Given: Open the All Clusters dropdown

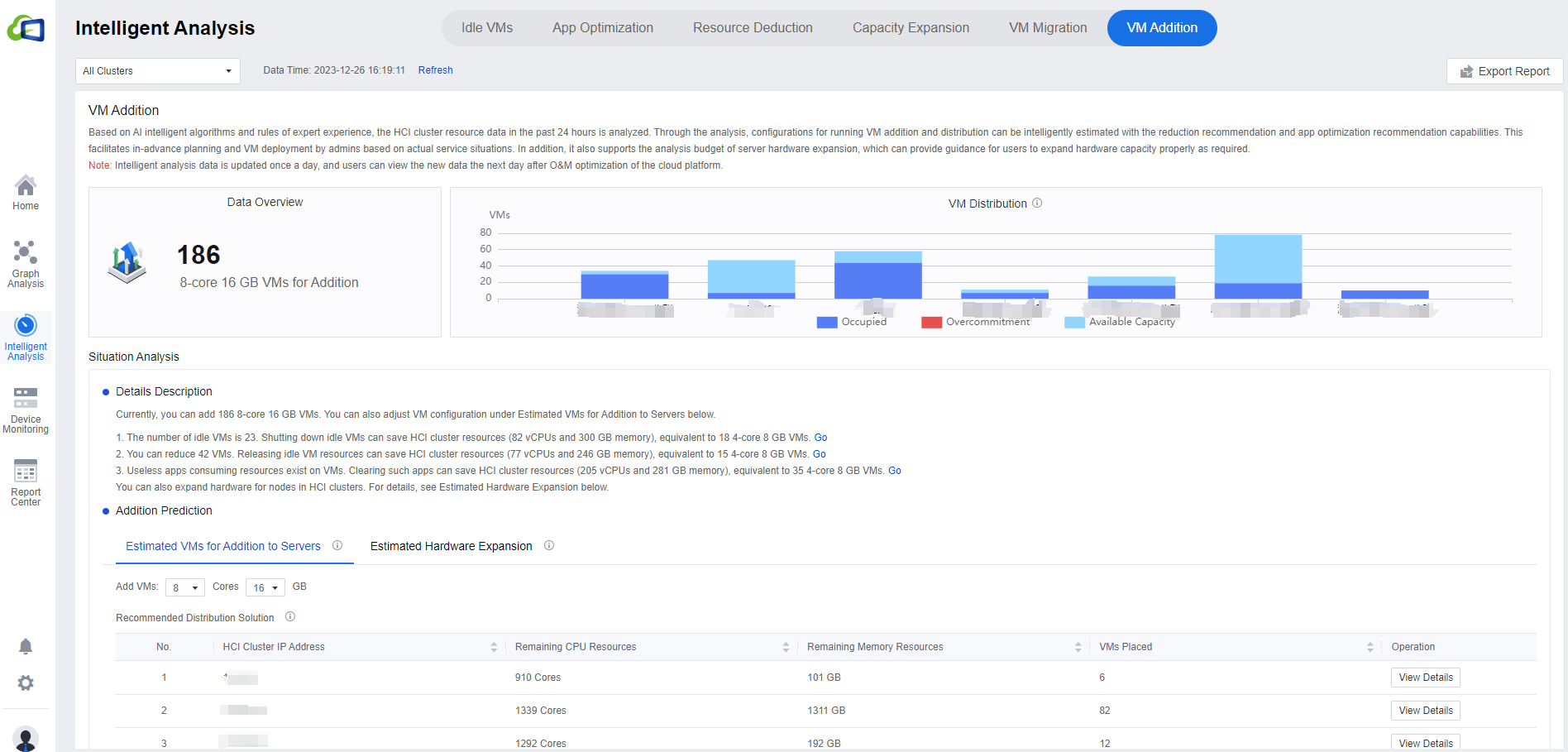Looking at the screenshot, I should point(157,71).
